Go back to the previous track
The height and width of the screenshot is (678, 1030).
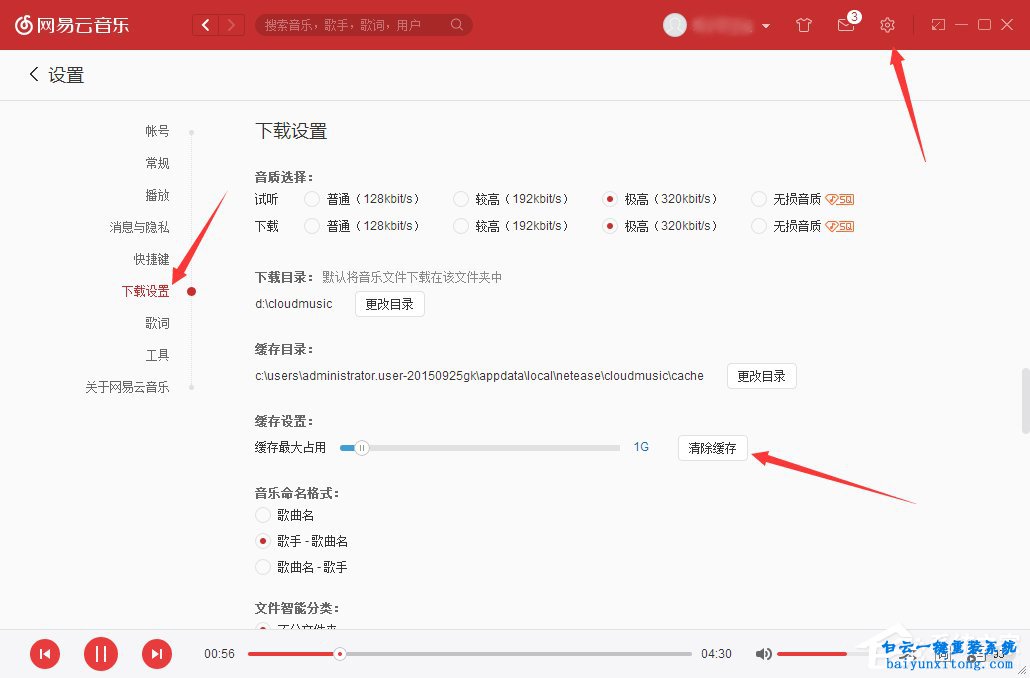(x=44, y=653)
